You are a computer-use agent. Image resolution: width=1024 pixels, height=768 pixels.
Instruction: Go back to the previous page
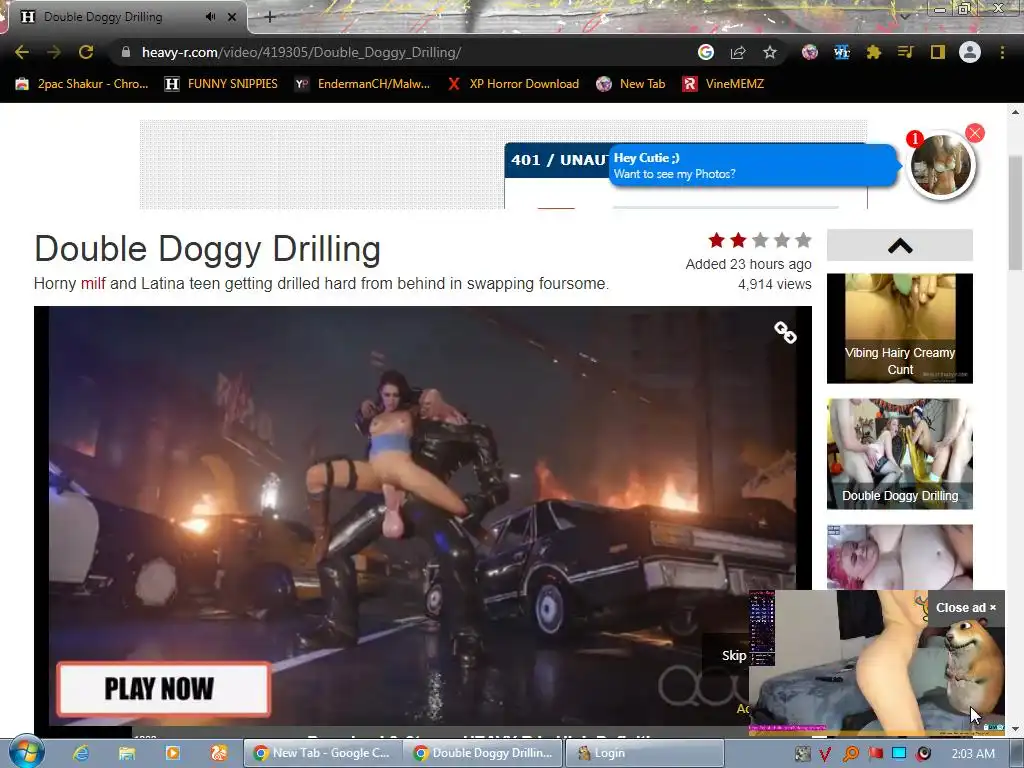point(22,52)
